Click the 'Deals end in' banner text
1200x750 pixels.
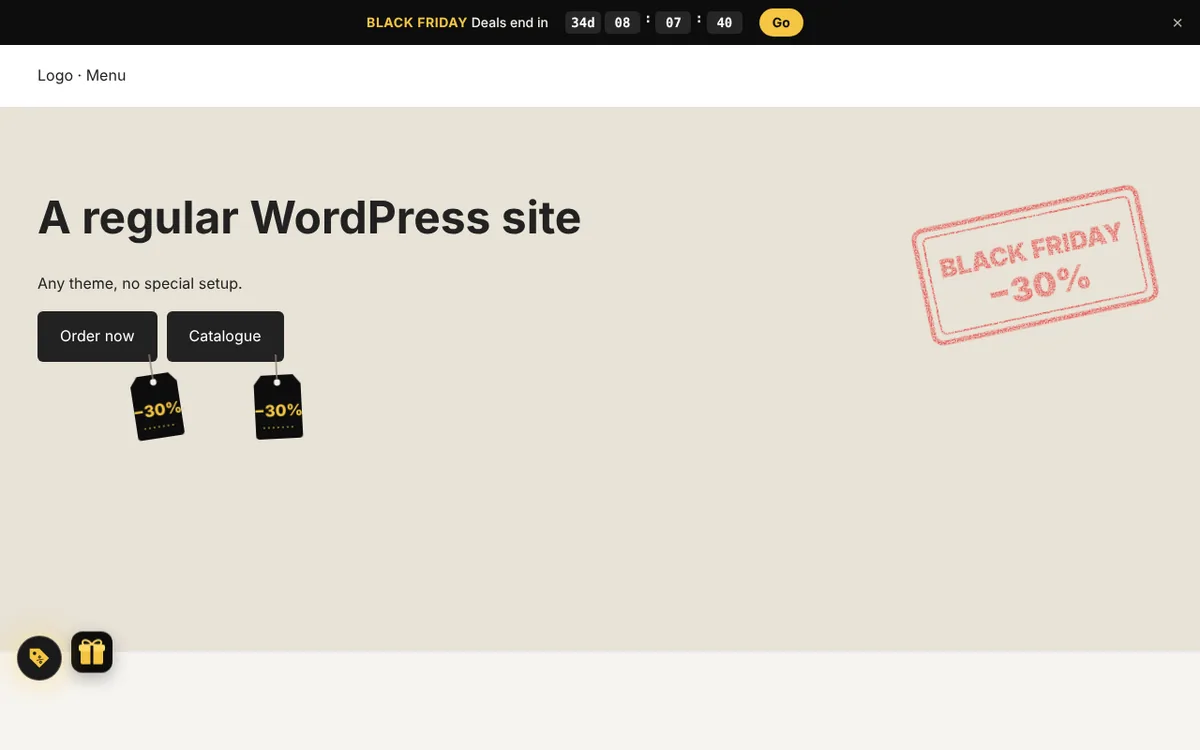pyautogui.click(x=509, y=22)
